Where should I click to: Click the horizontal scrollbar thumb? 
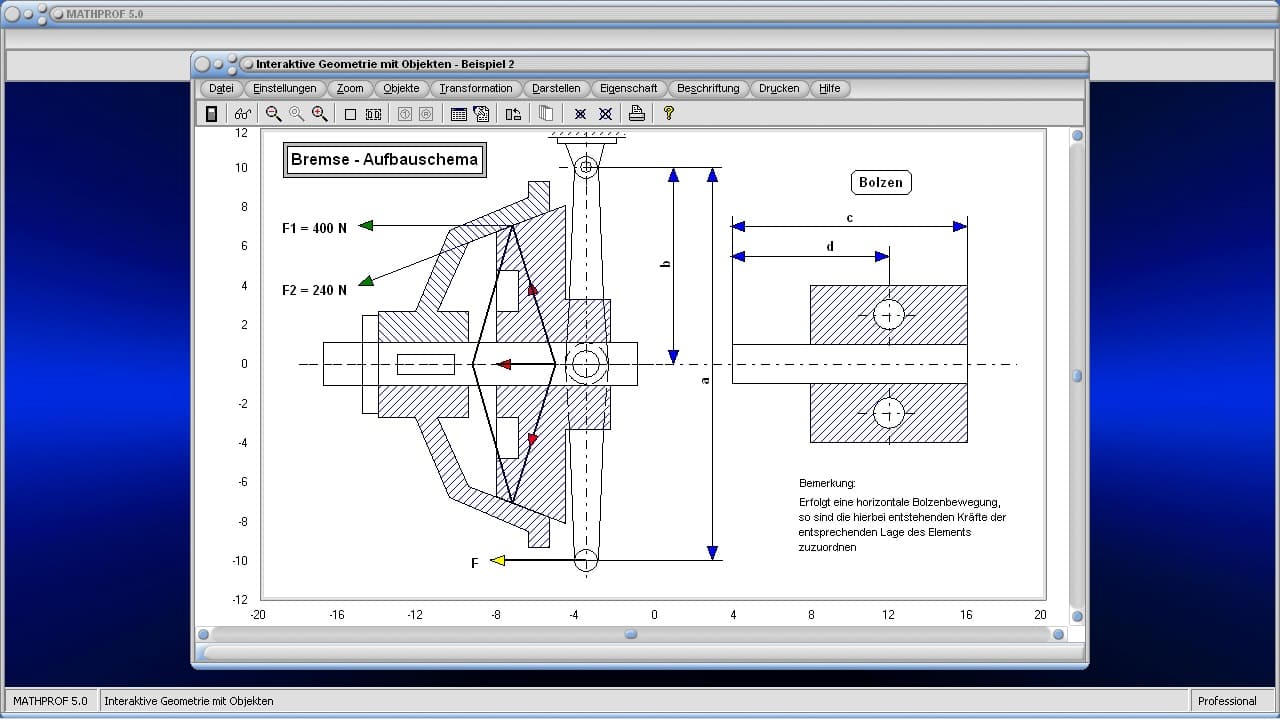pos(631,634)
